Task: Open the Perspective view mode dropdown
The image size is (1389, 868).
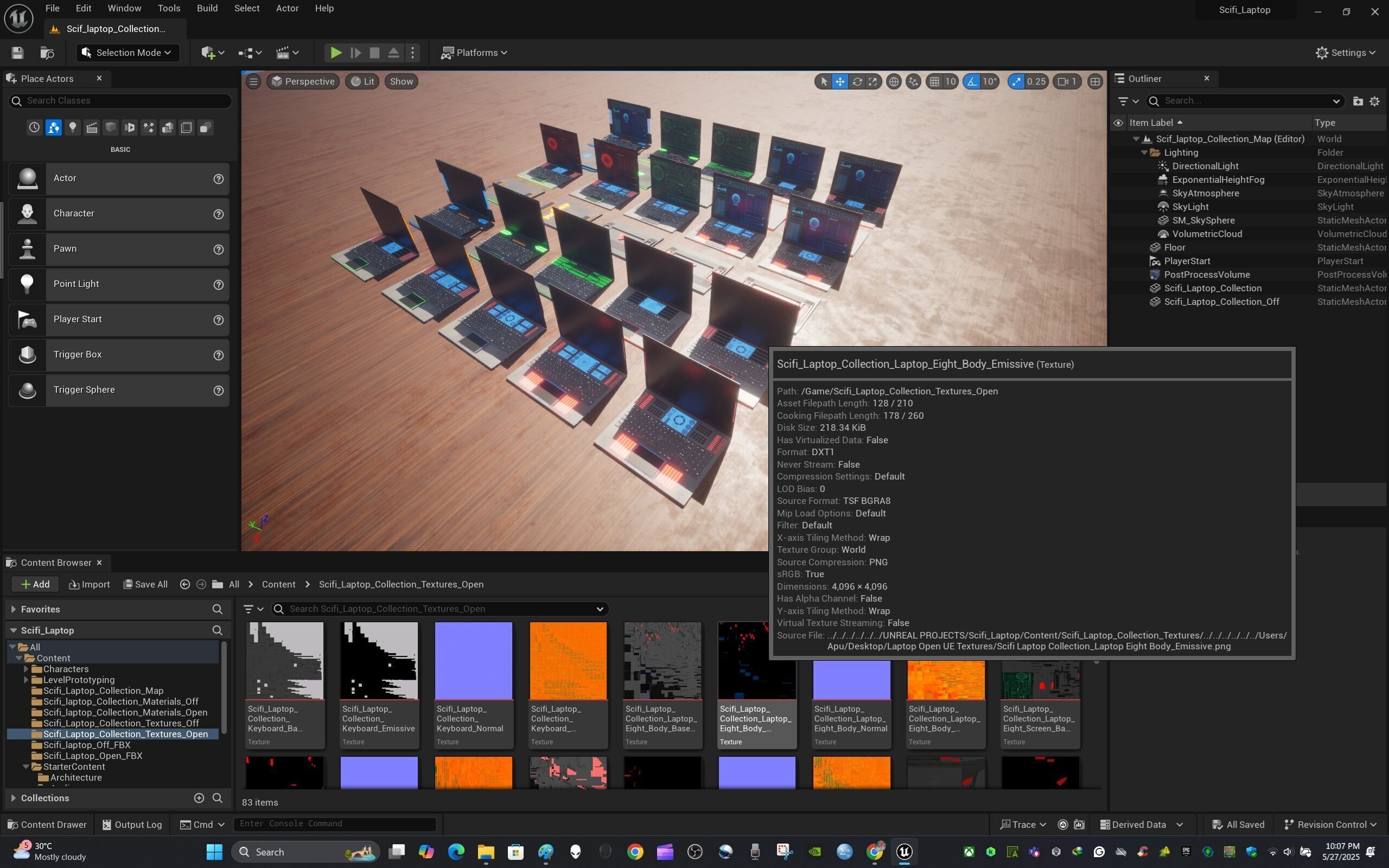Action: coord(303,81)
